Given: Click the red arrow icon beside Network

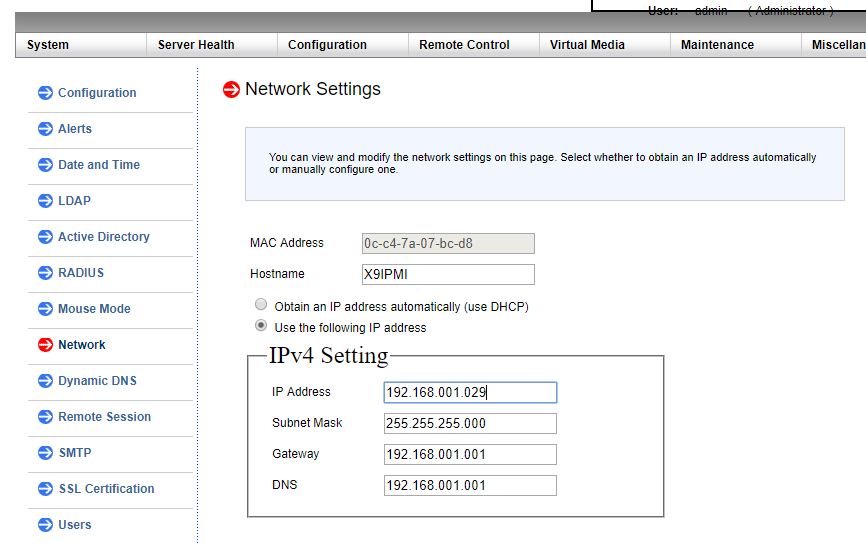Looking at the screenshot, I should (x=45, y=345).
